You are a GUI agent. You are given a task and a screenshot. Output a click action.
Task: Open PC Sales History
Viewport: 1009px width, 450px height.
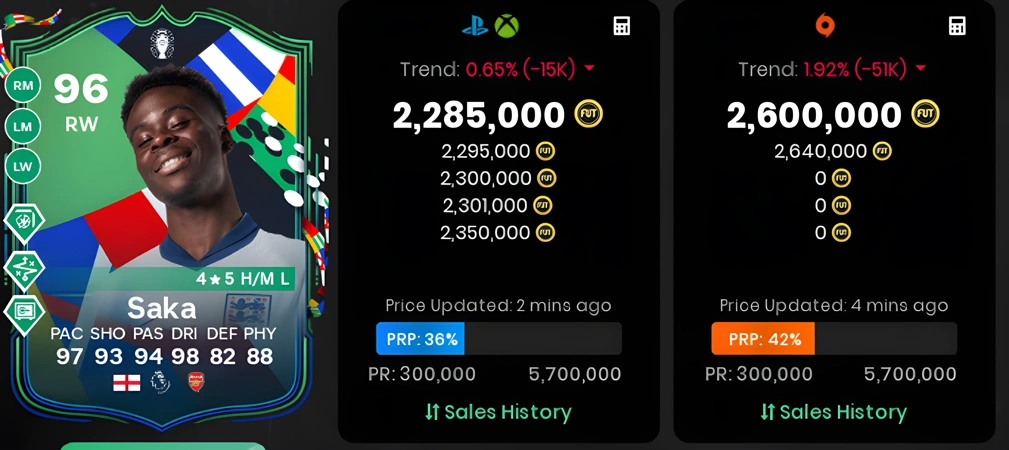coord(833,412)
